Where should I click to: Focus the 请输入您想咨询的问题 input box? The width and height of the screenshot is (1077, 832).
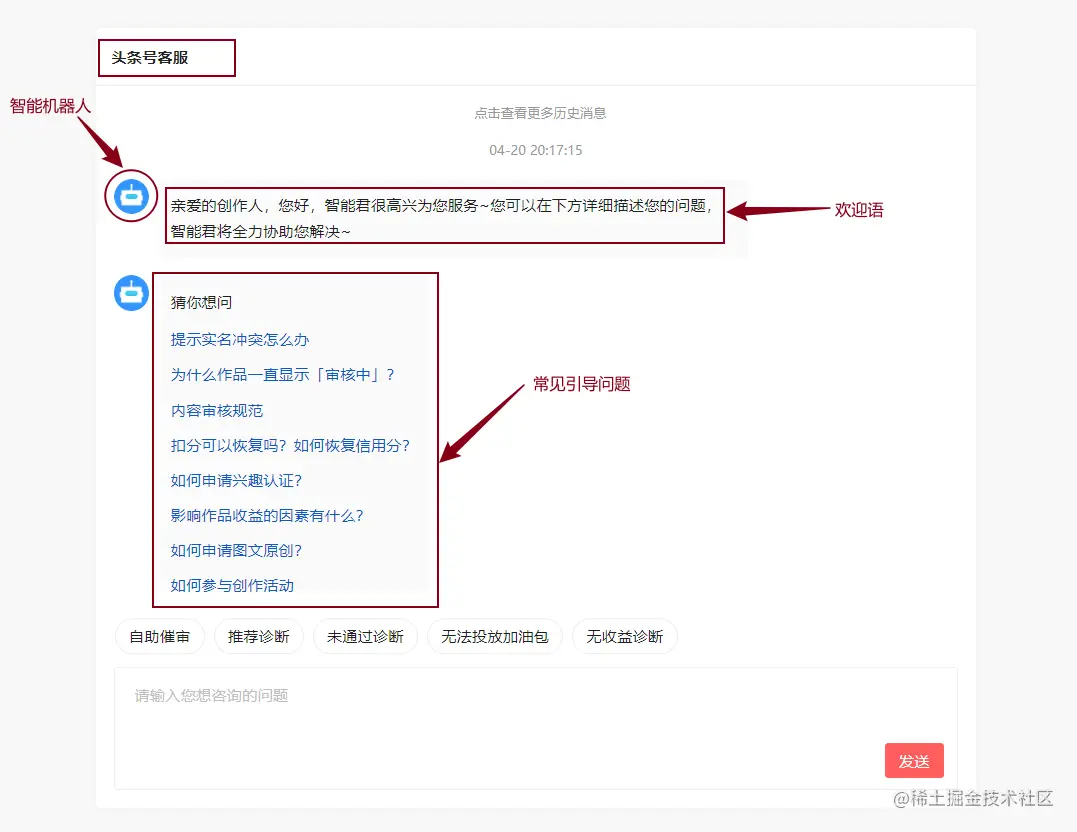click(536, 728)
